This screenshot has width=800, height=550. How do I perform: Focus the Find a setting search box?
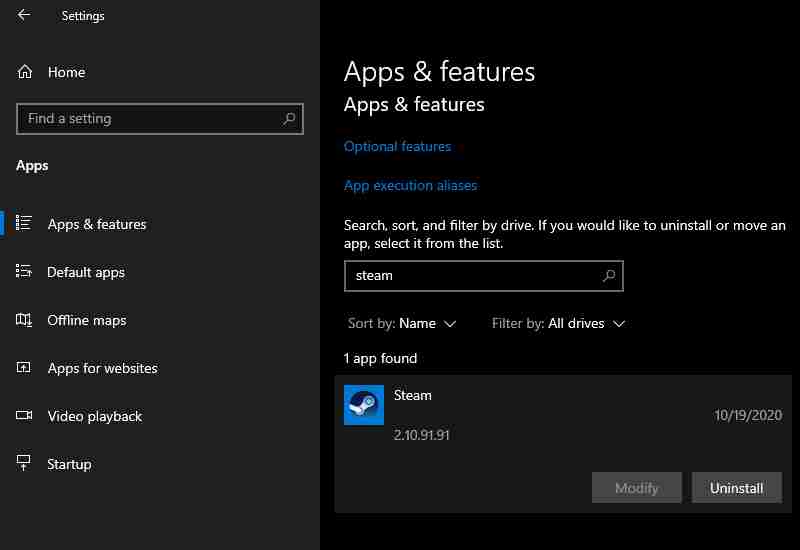(160, 119)
